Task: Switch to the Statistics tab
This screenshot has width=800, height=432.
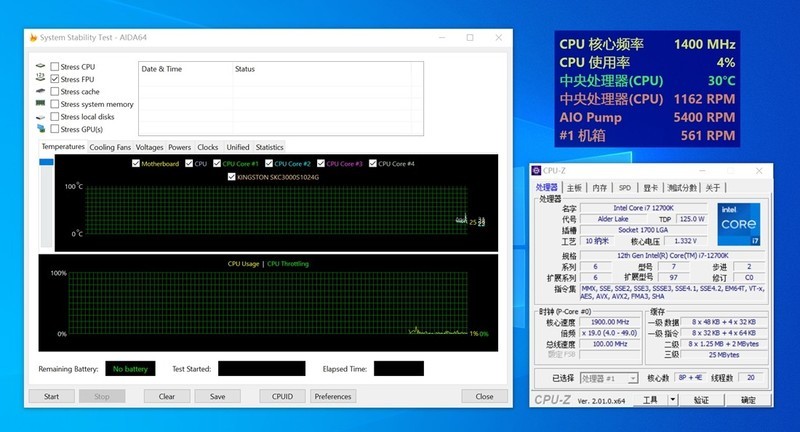Action: (269, 147)
